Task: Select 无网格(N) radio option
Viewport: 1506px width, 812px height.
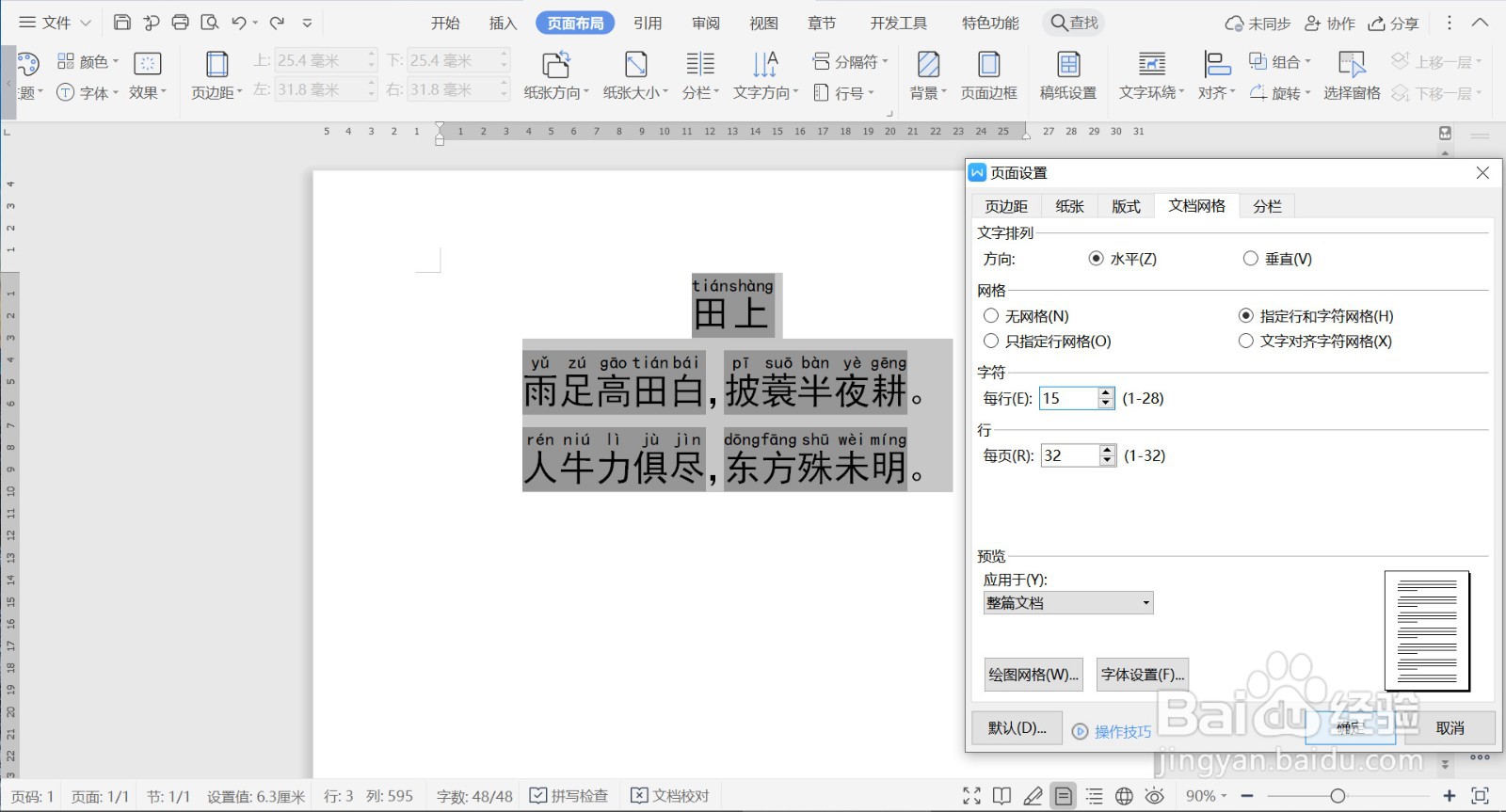Action: [x=991, y=316]
